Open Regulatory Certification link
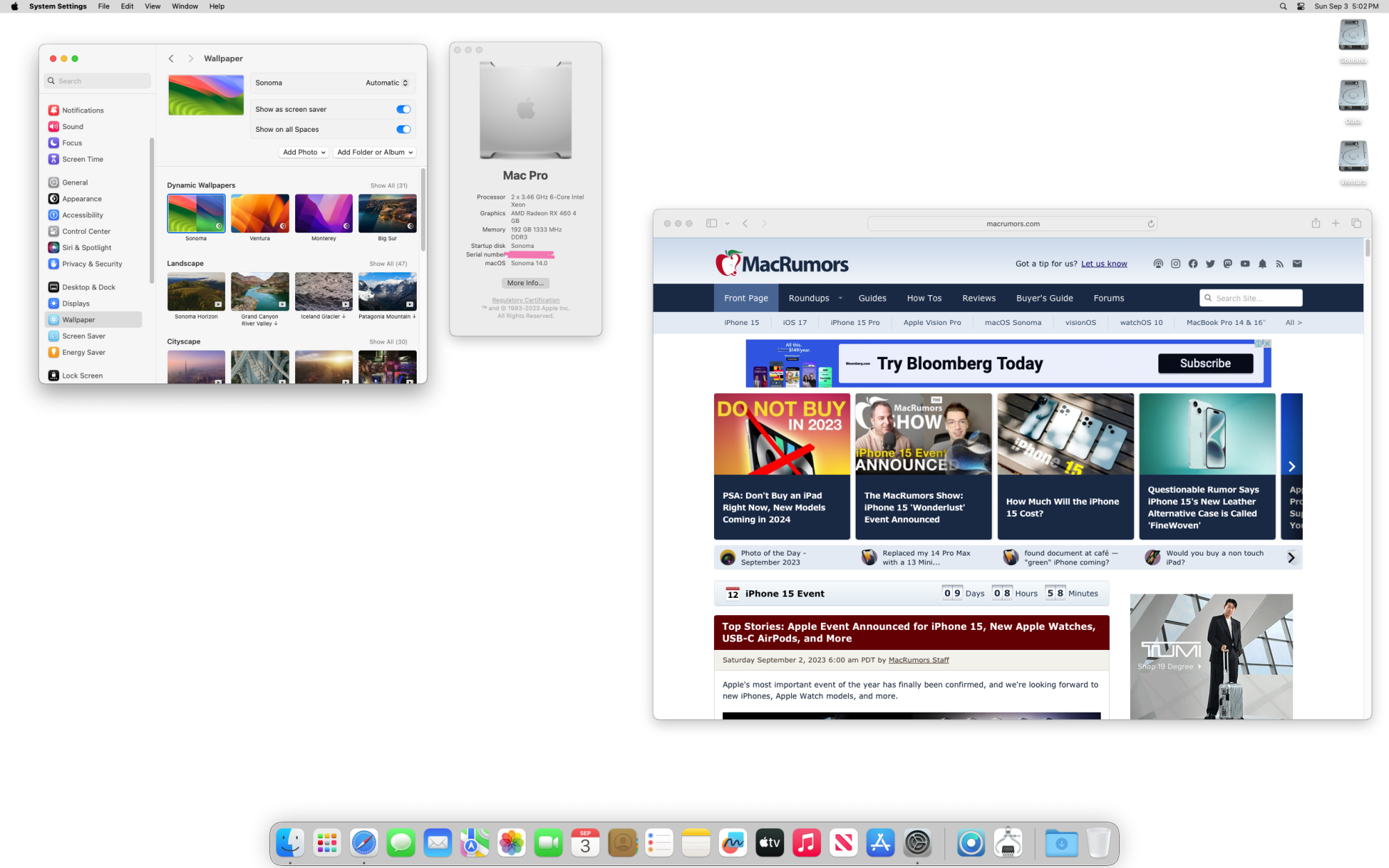The width and height of the screenshot is (1389, 868). (x=526, y=300)
